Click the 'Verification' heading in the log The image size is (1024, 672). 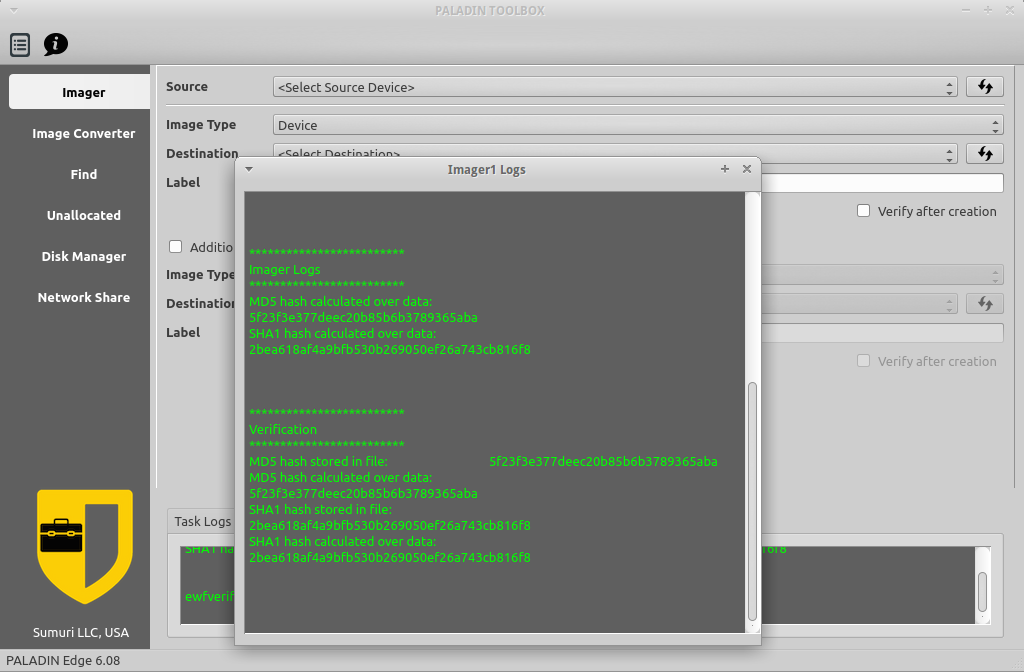click(283, 429)
